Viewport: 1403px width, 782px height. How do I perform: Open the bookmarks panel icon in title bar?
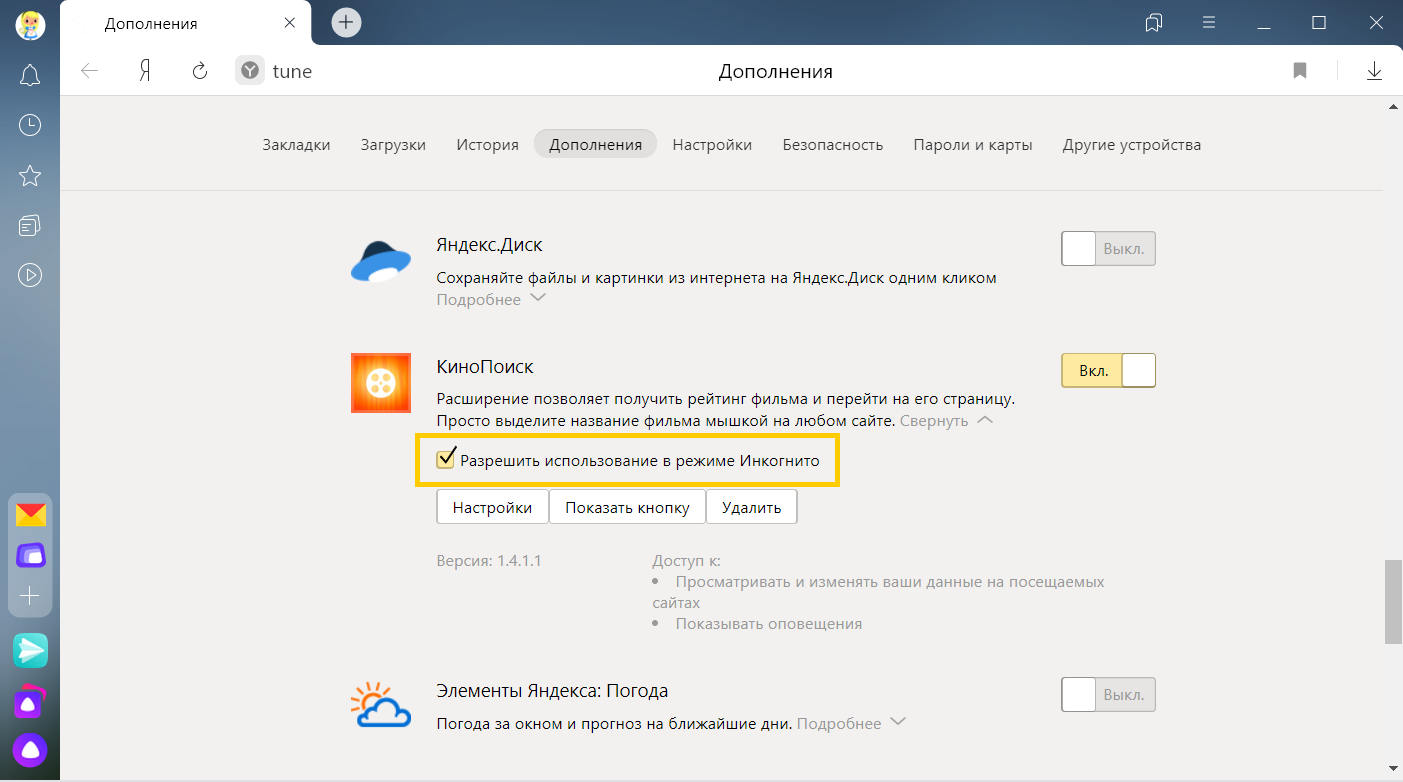[x=1154, y=23]
